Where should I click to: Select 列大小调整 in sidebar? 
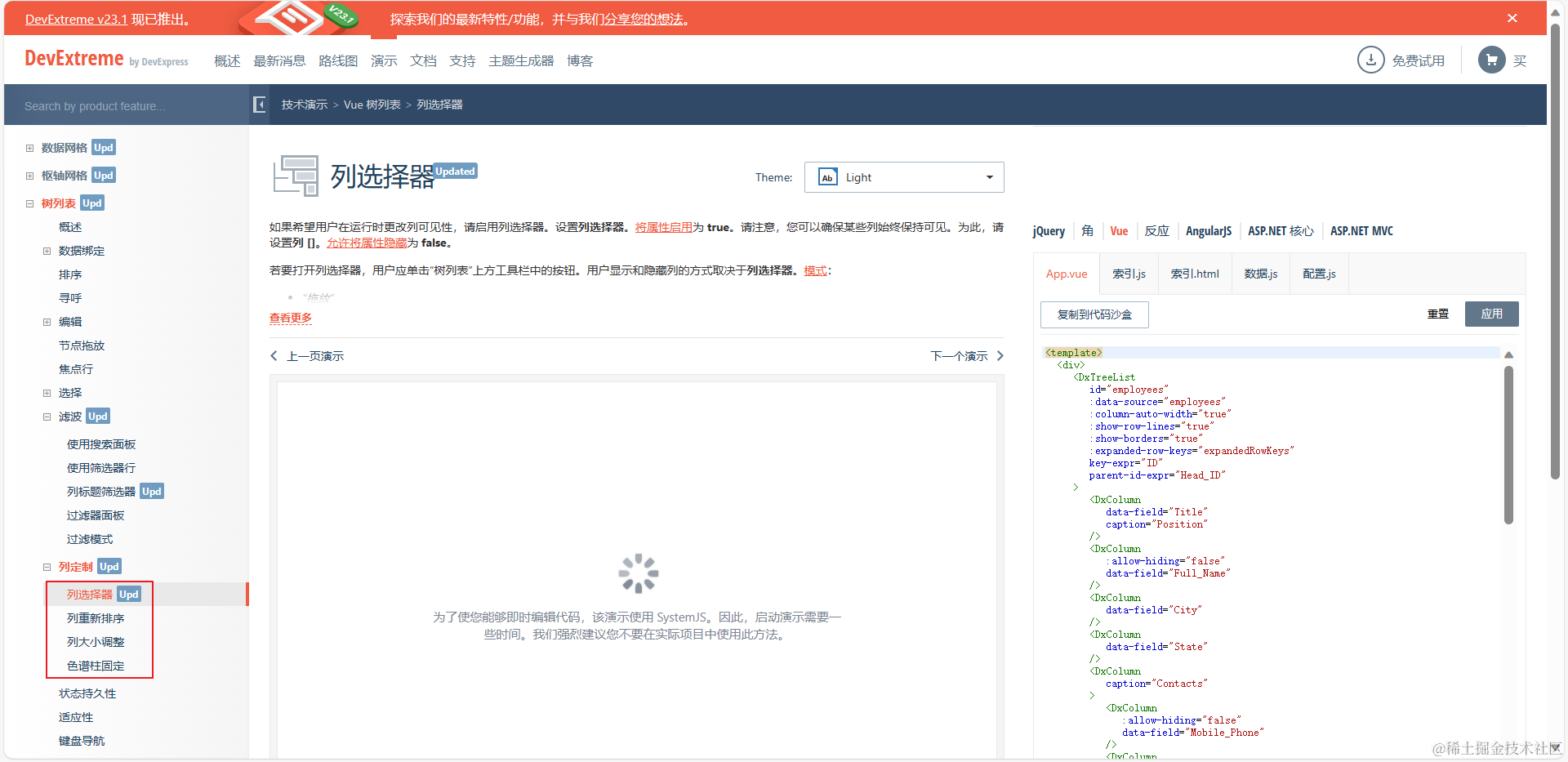pos(96,642)
